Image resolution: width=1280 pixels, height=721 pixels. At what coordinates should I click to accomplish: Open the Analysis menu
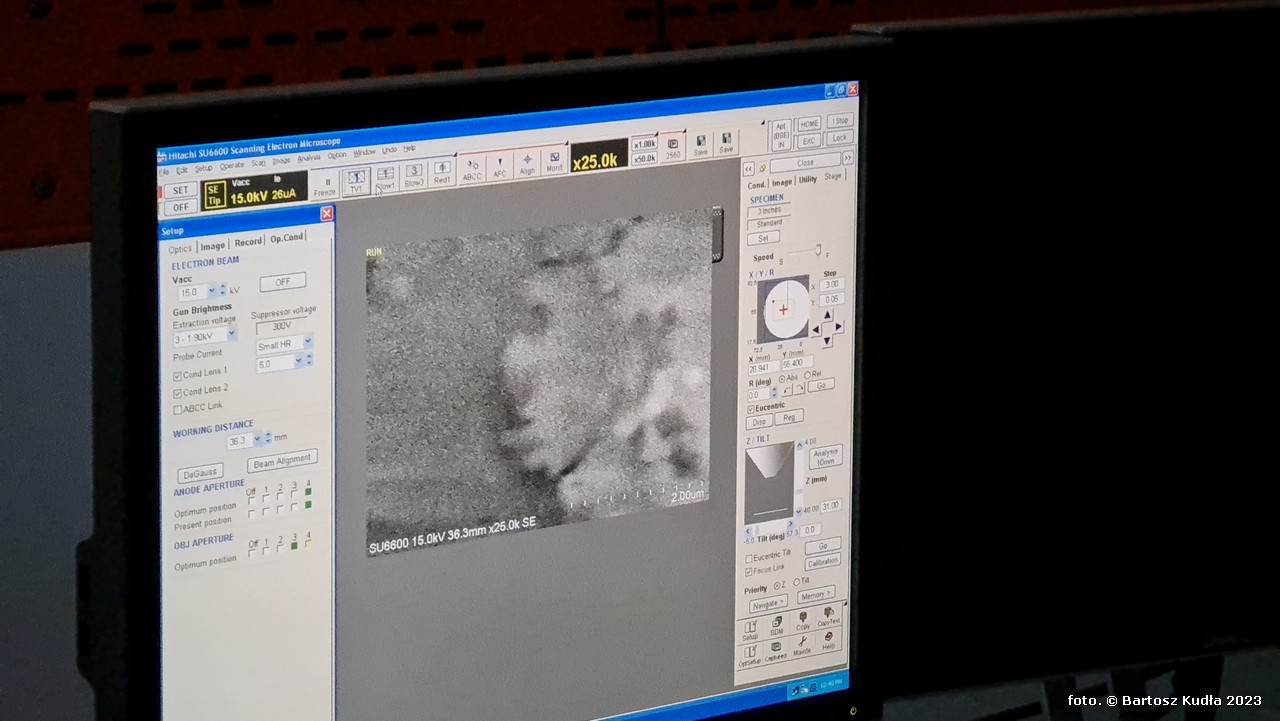point(309,157)
